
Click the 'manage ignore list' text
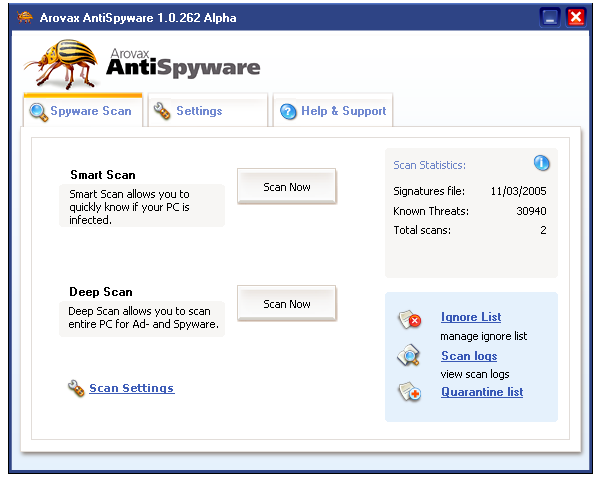(484, 336)
